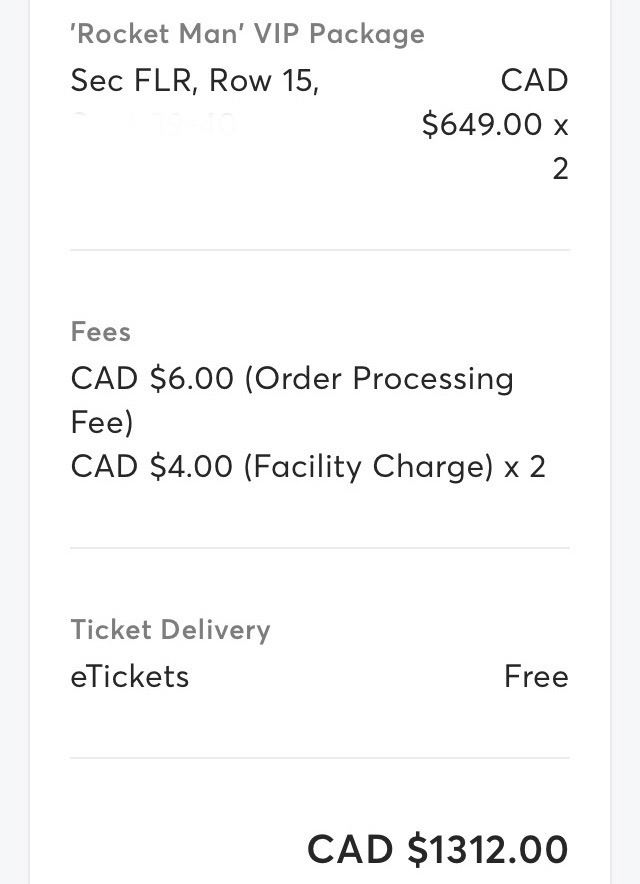Select the CAD $1312.00 order total
The height and width of the screenshot is (884, 640).
pos(437,850)
